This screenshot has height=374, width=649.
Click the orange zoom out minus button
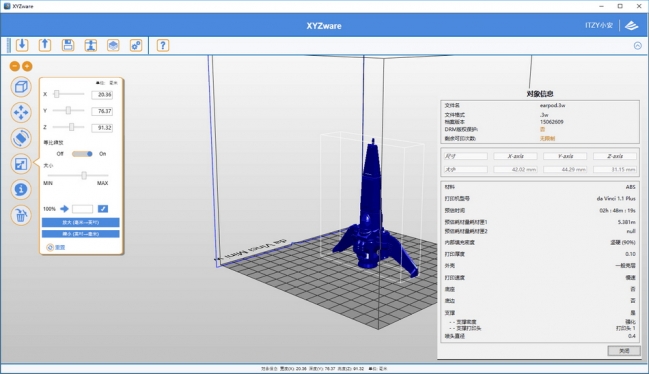click(x=14, y=66)
